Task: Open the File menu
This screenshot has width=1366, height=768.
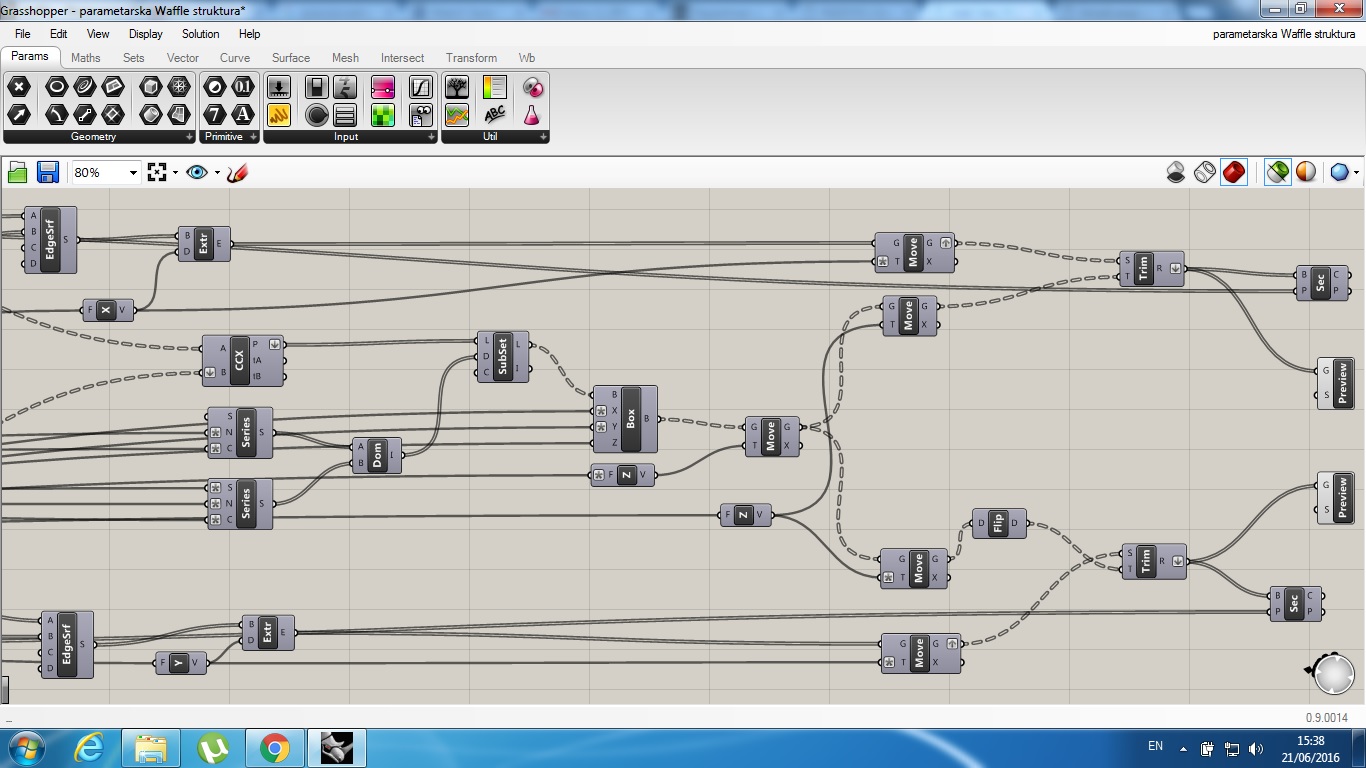Action: tap(22, 34)
